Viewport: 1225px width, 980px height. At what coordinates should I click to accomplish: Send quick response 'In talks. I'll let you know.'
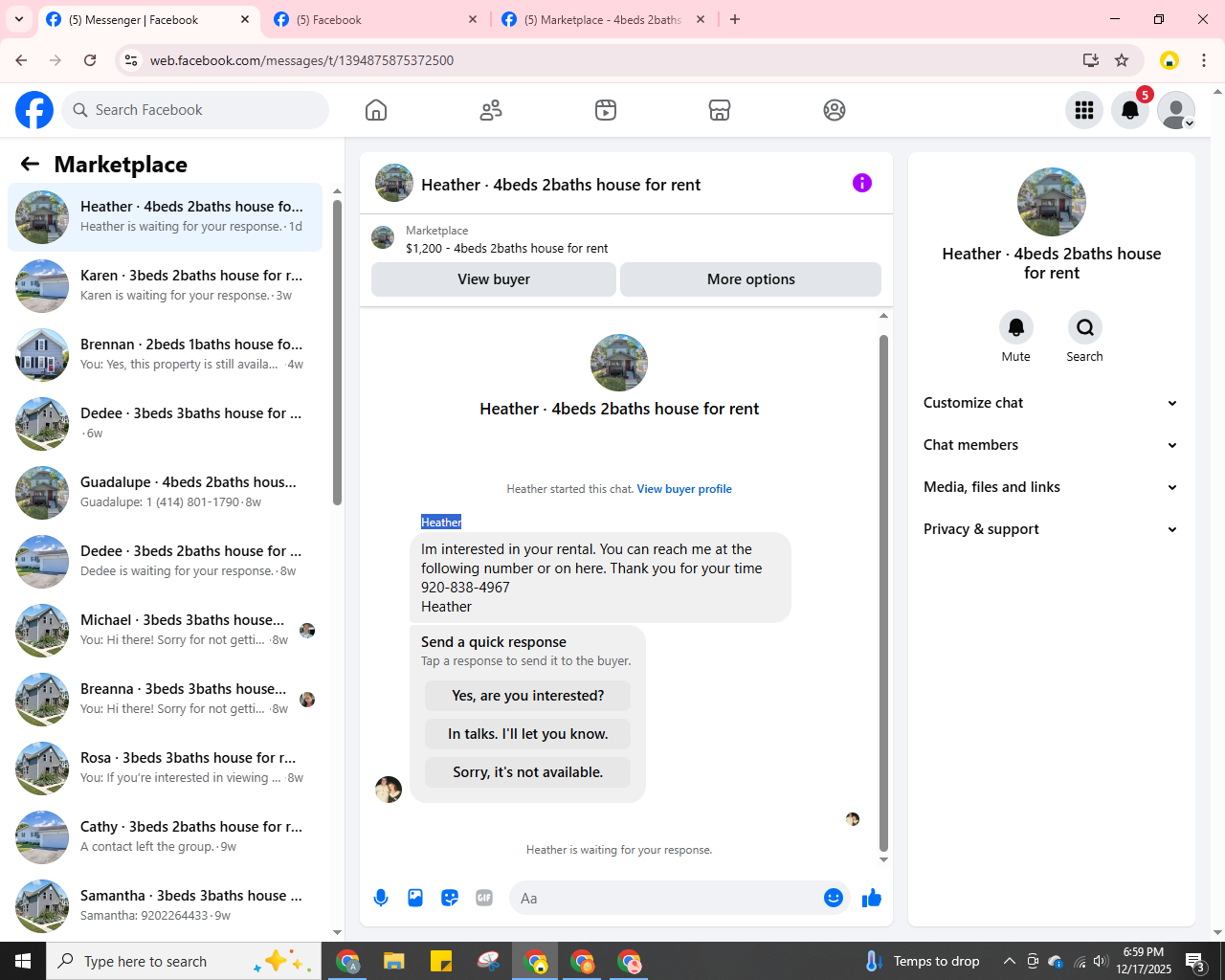(528, 734)
